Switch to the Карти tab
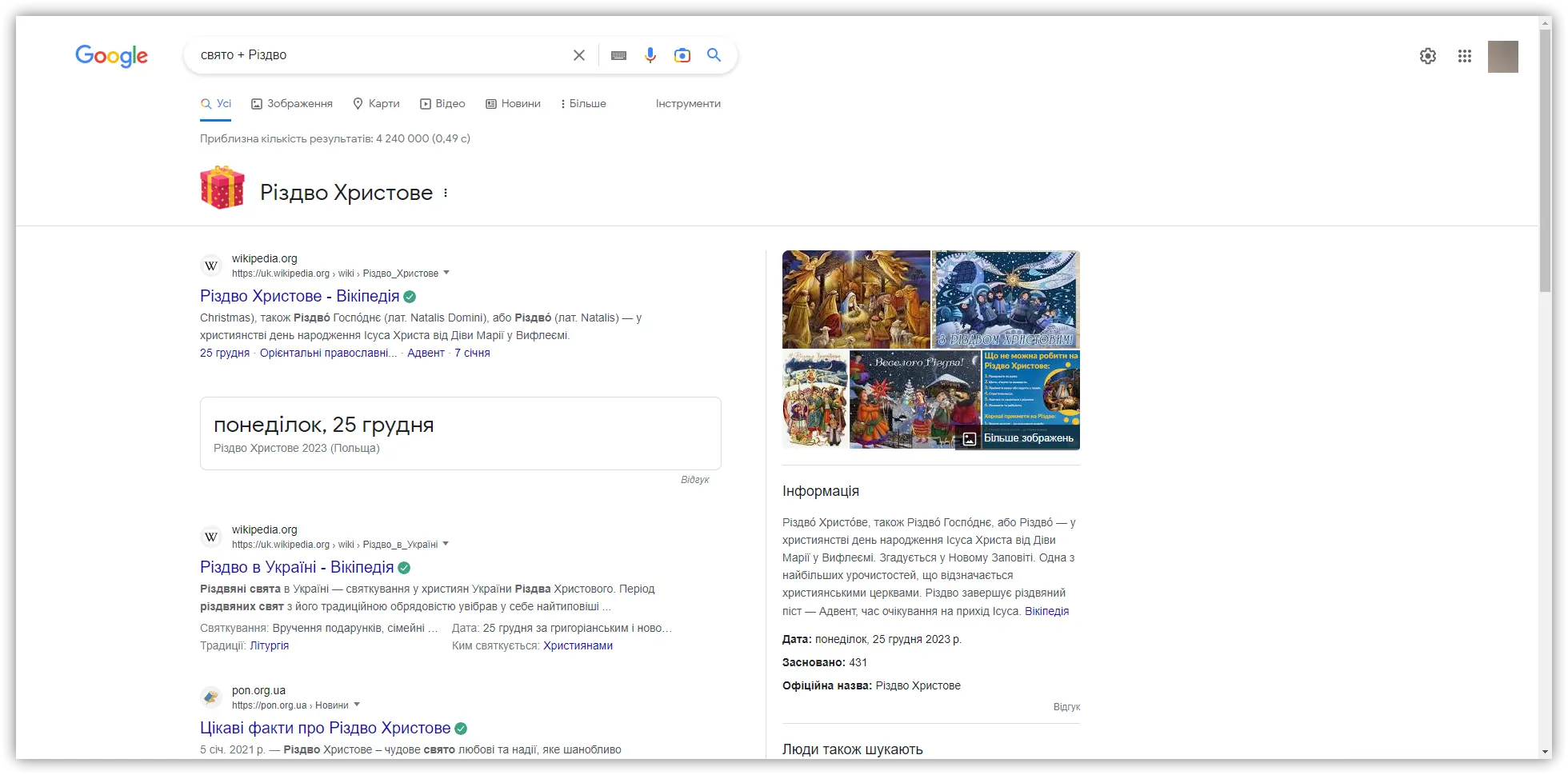Screen dimensions: 1568x775 click(376, 104)
